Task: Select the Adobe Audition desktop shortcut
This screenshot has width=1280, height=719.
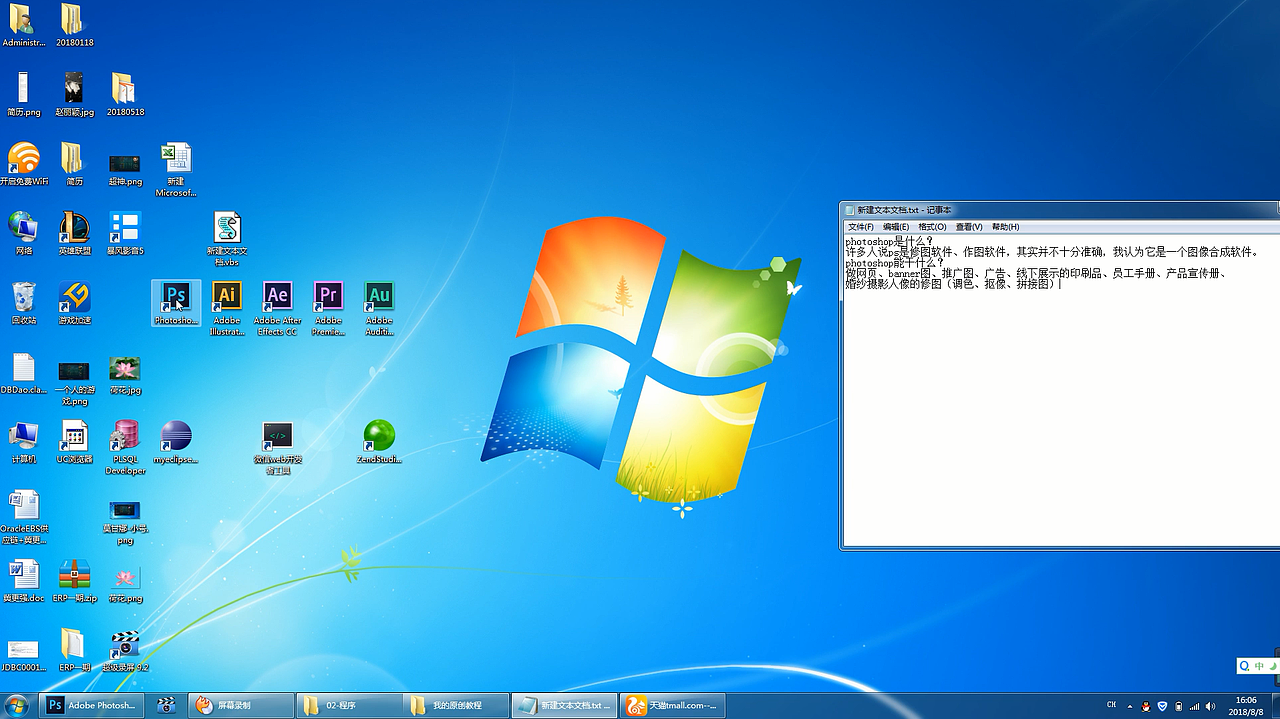Action: click(x=379, y=308)
